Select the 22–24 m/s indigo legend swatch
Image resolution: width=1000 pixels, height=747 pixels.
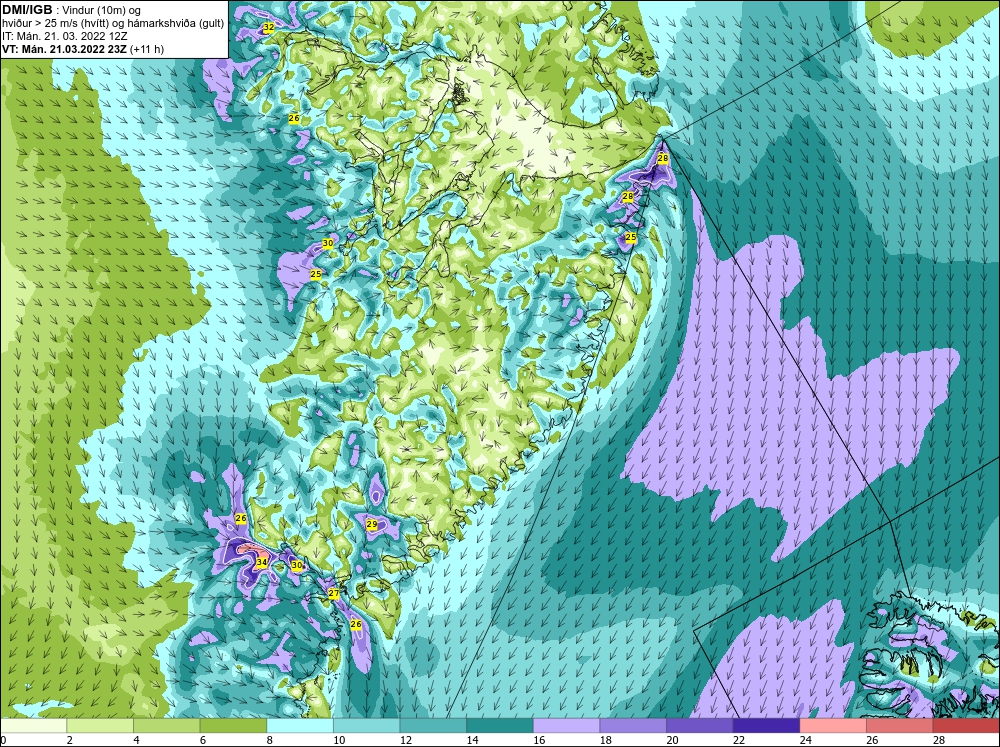pos(767,726)
